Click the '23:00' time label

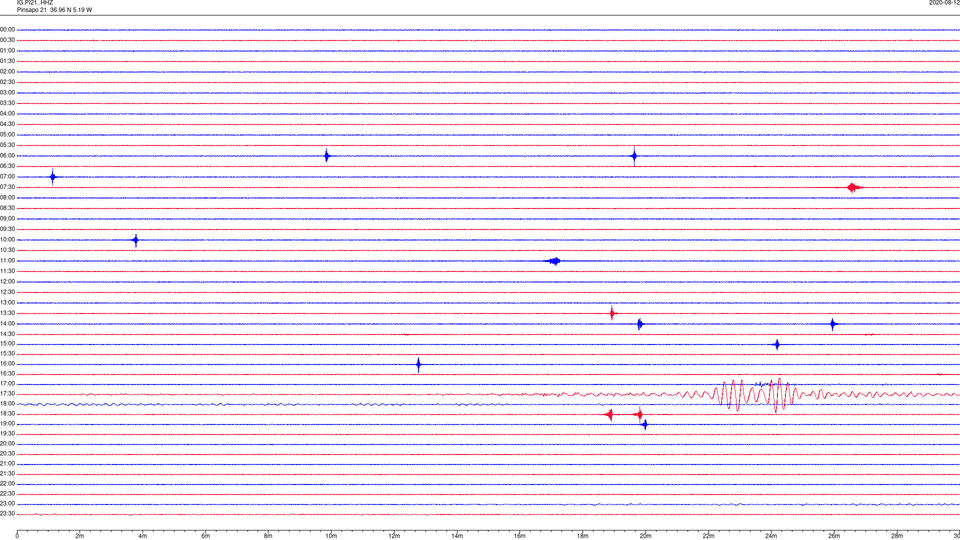(7, 504)
